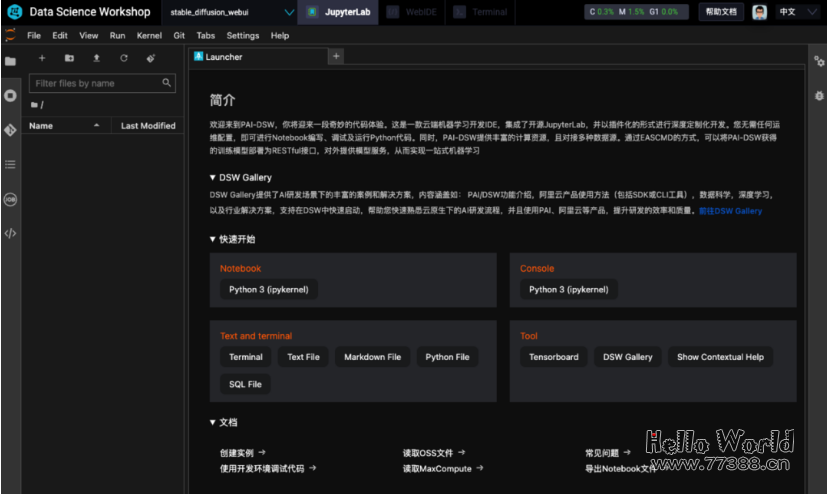Click the search magnifier in file filter
Image resolution: width=827 pixels, height=494 pixels.
[x=167, y=83]
